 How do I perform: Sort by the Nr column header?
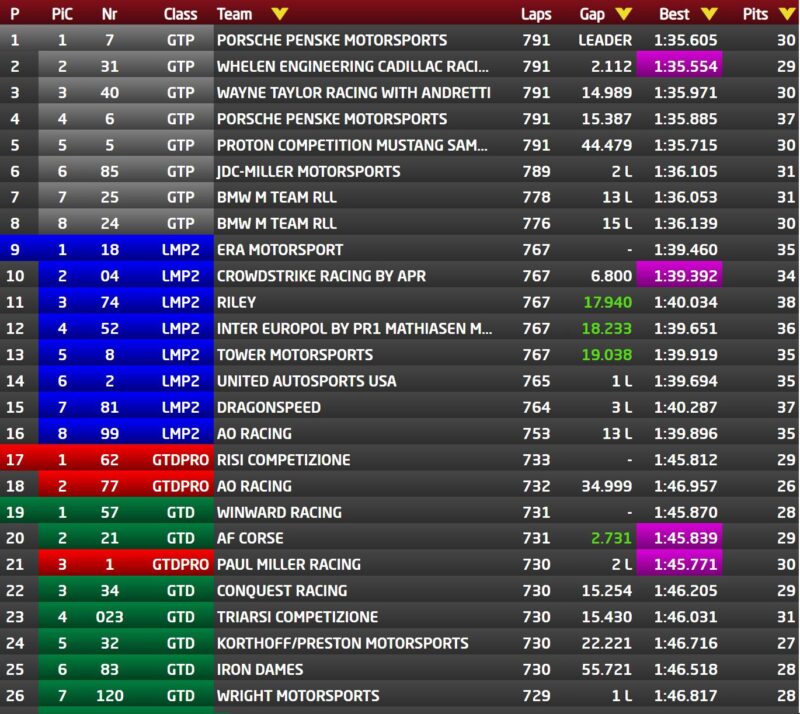coord(109,14)
